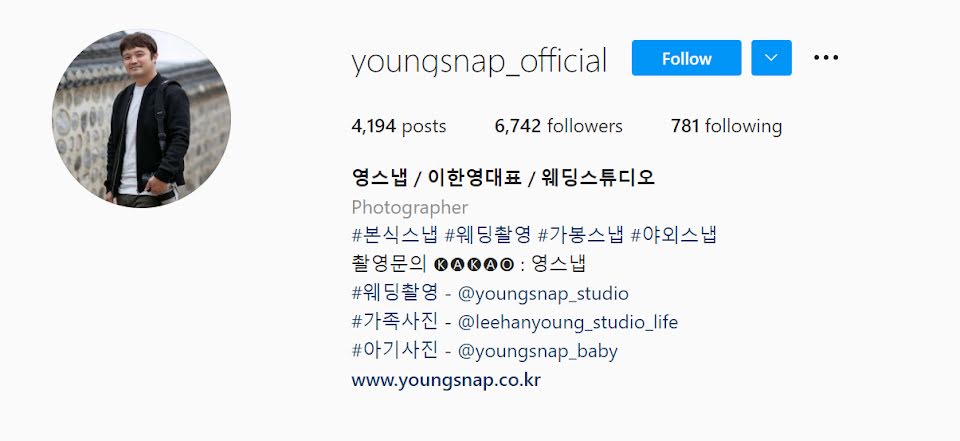The width and height of the screenshot is (960, 441).
Task: Visit the @leehanyoung_studio_life profile mention
Action: pos(568,322)
